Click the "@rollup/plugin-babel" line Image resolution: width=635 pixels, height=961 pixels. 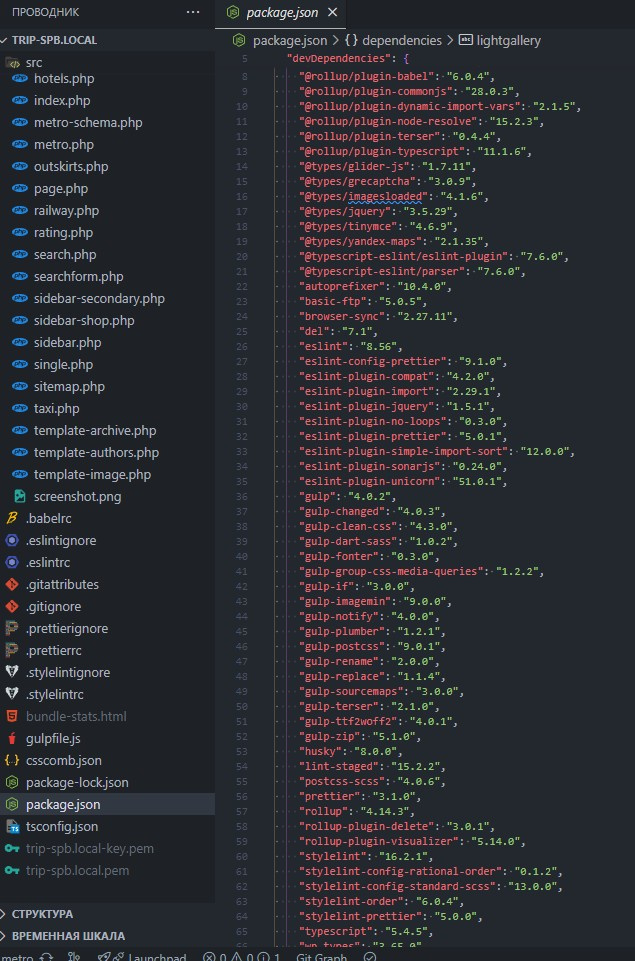397,77
